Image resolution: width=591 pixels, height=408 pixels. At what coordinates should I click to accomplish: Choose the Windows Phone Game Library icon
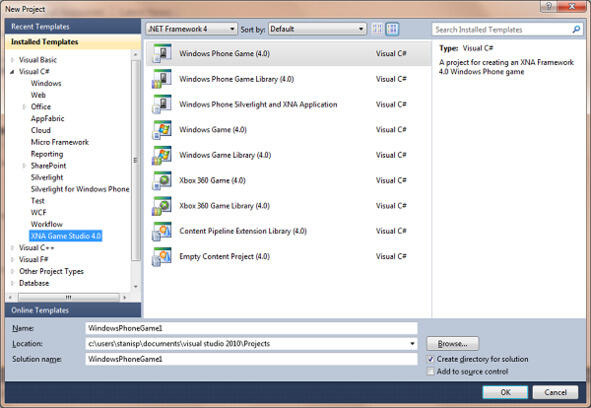pos(162,79)
